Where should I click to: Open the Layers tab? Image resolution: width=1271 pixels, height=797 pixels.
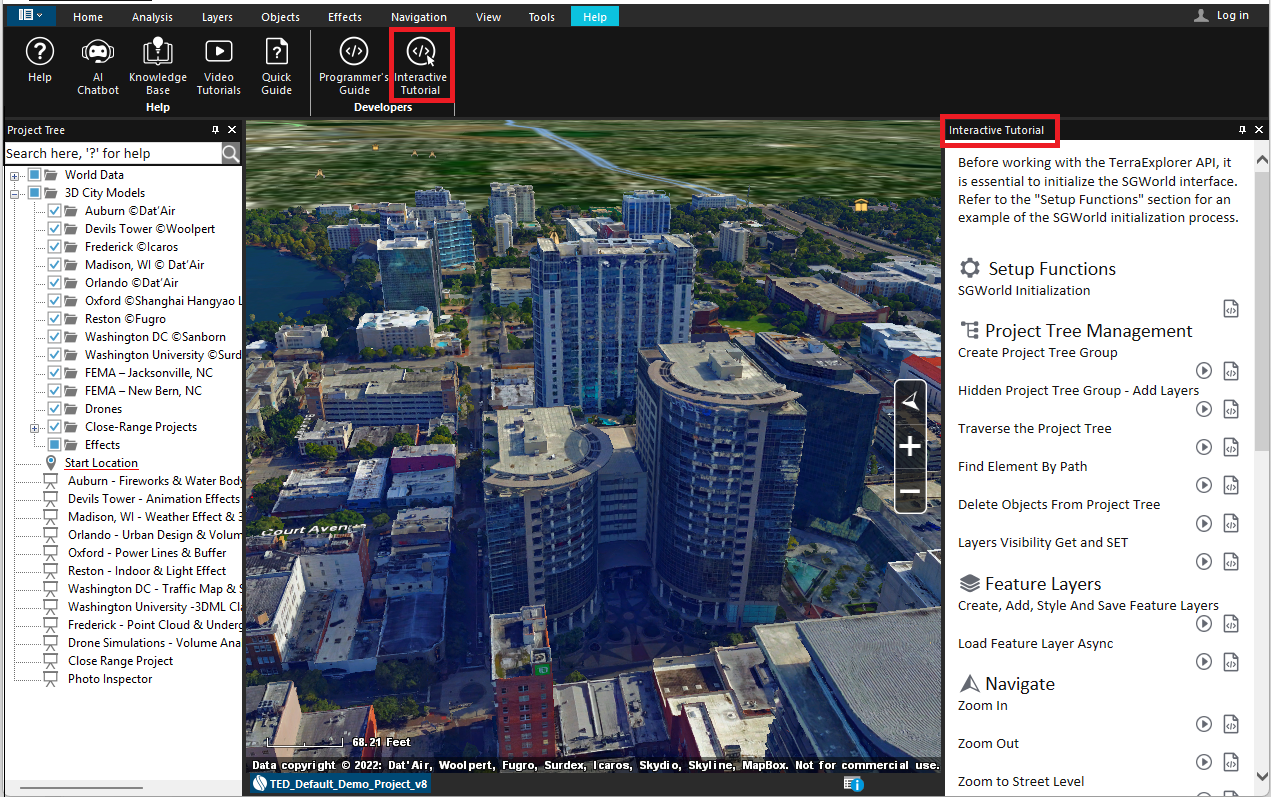point(217,17)
